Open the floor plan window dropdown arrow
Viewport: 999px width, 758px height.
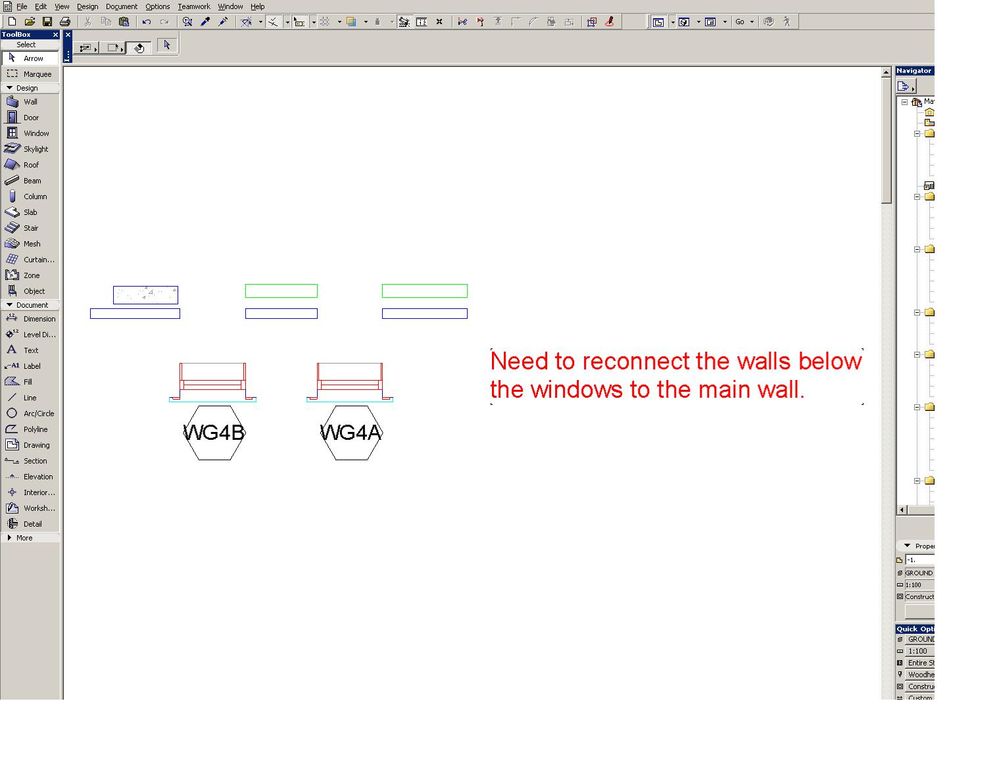[x=672, y=22]
